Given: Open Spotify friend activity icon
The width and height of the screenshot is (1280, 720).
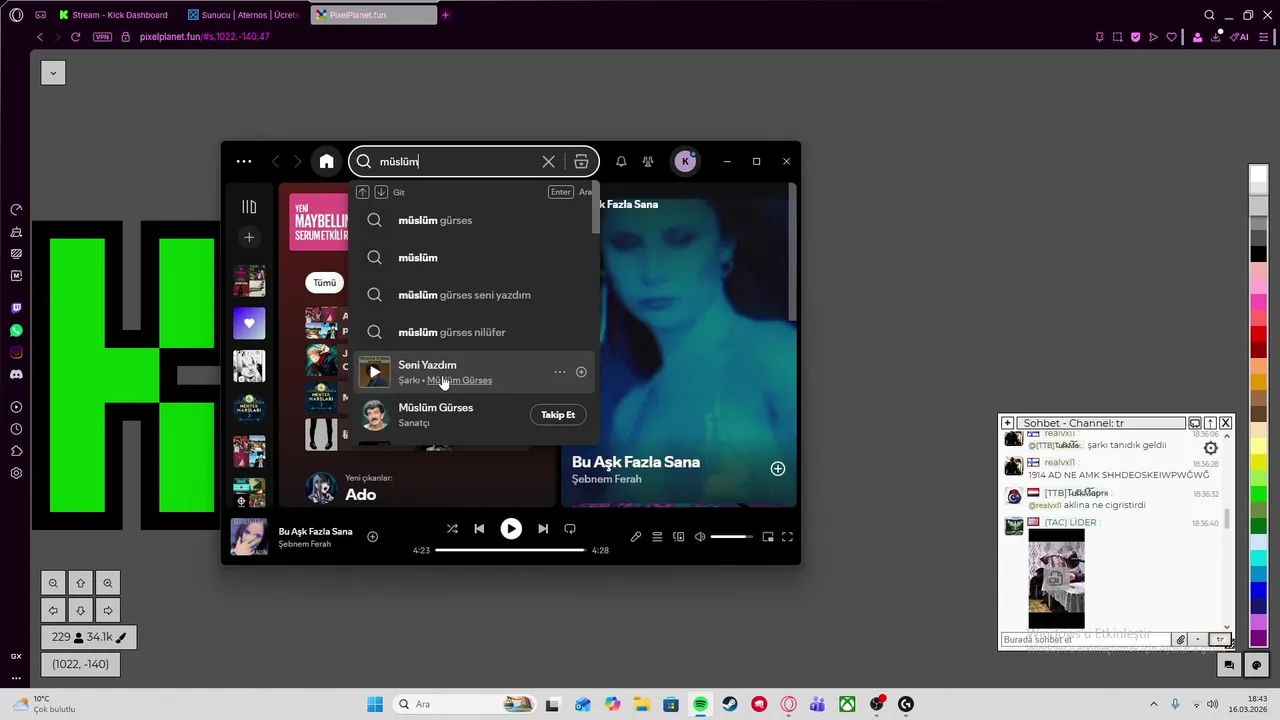Looking at the screenshot, I should point(648,161).
